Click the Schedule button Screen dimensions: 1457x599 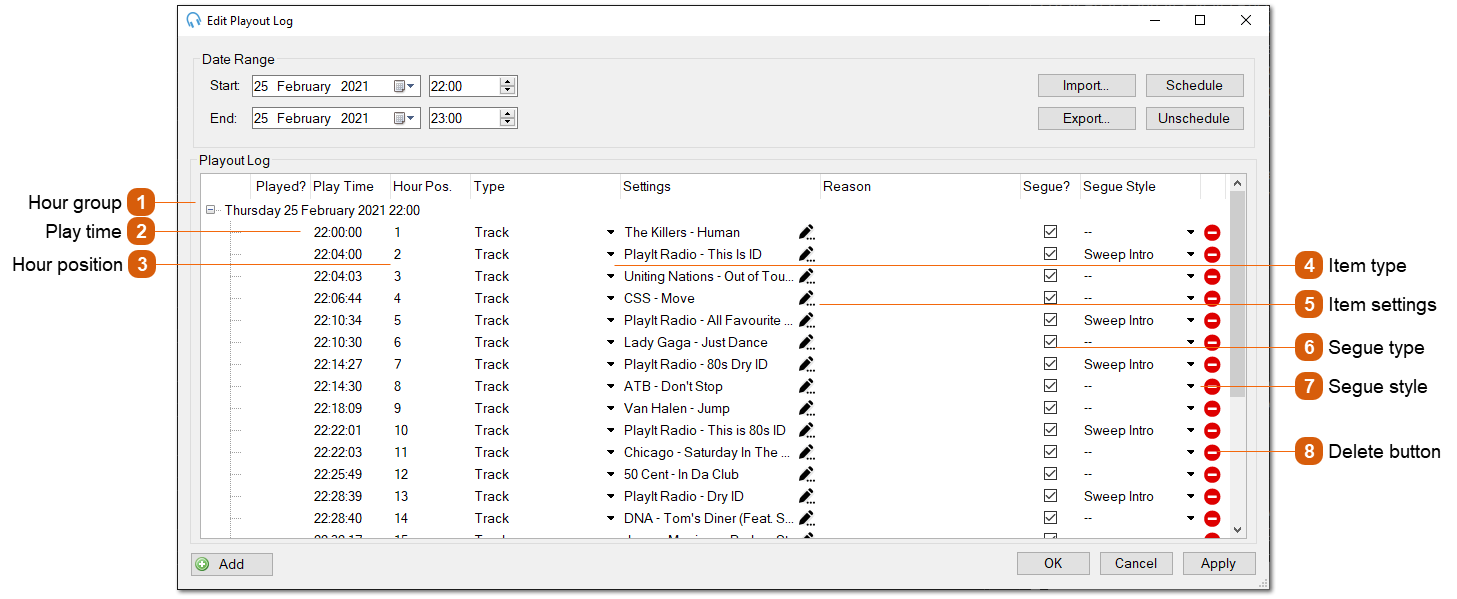[x=1194, y=85]
